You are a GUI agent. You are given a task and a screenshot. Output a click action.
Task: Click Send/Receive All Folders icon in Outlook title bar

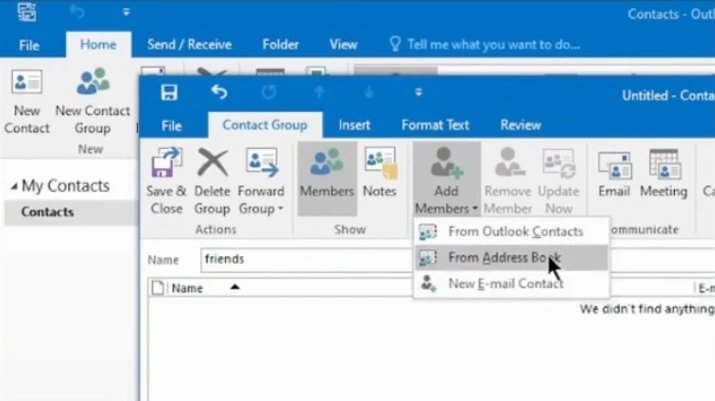(x=27, y=12)
